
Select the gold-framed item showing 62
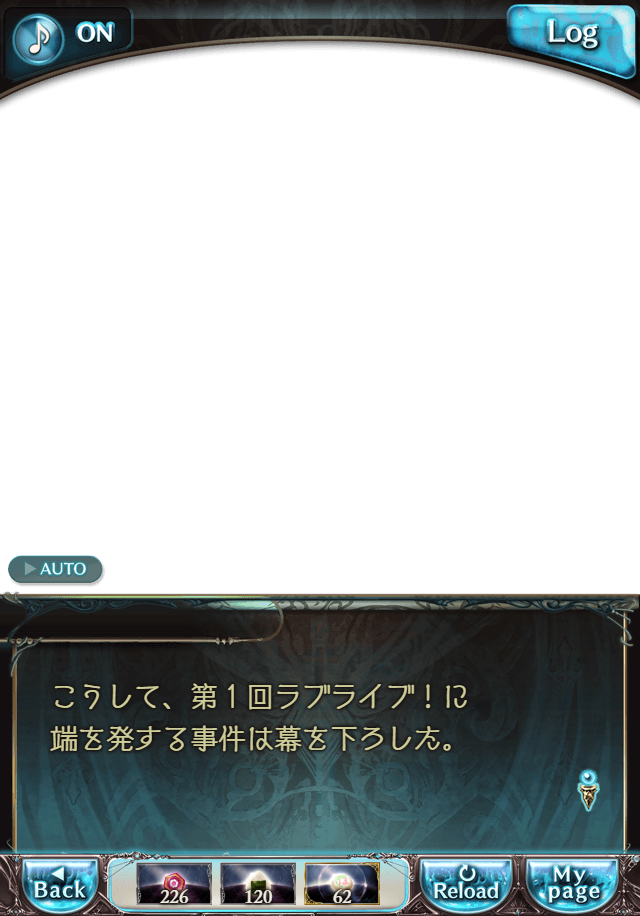(x=342, y=884)
